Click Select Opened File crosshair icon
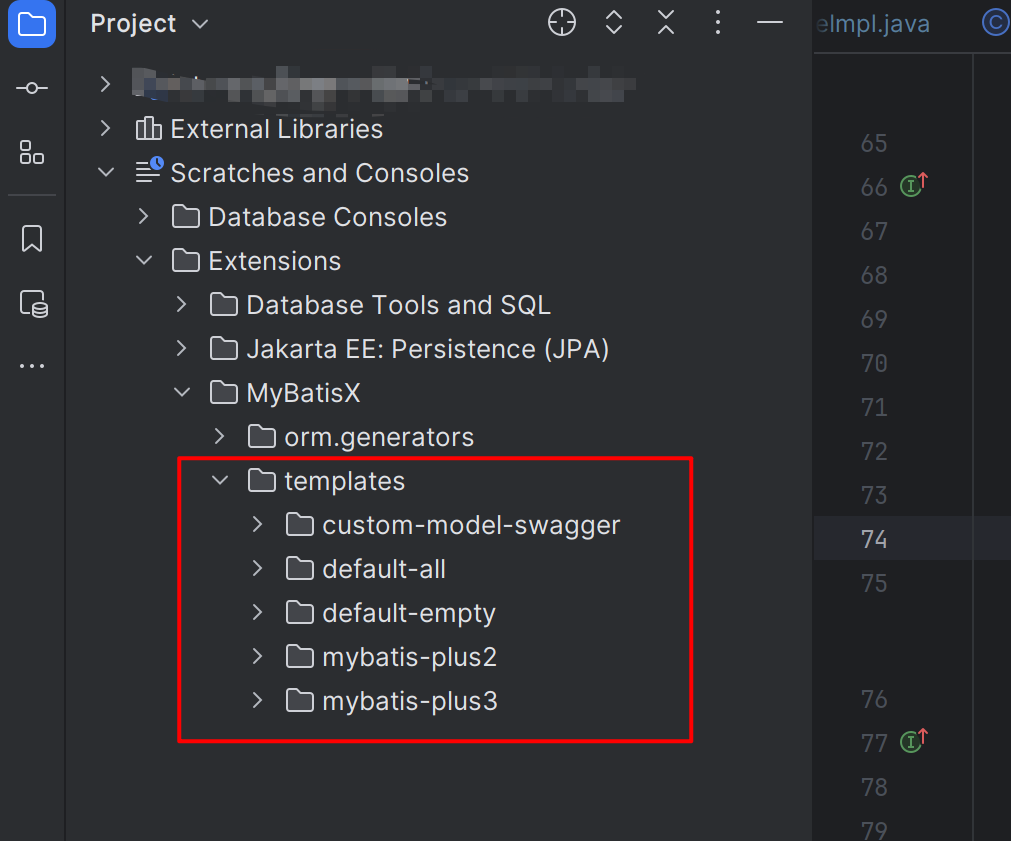Image resolution: width=1011 pixels, height=841 pixels. pos(562,23)
